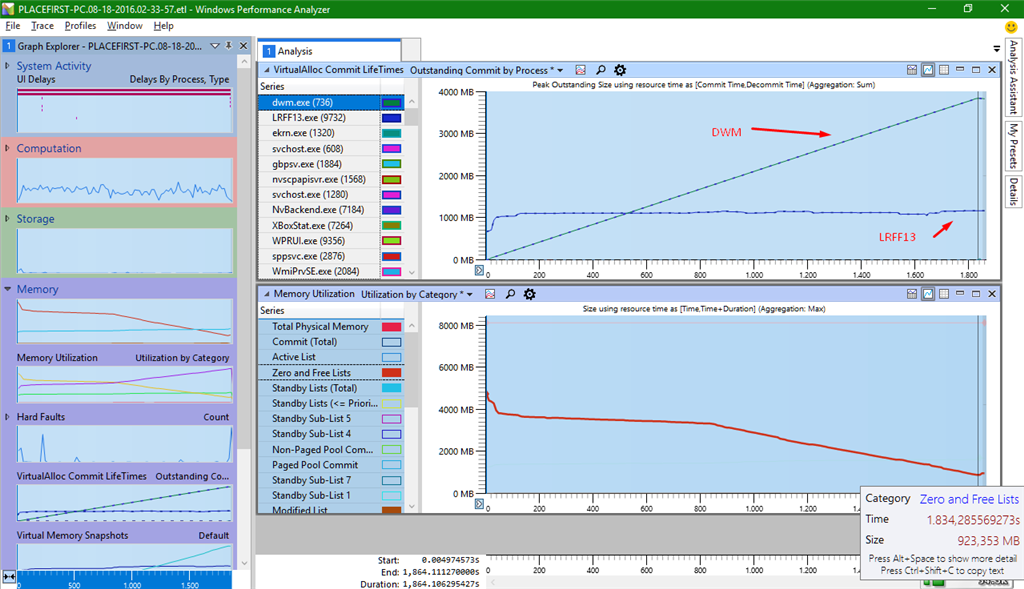Screen dimensions: 1024x589
Task: Open the Profiles menu
Action: [80, 25]
